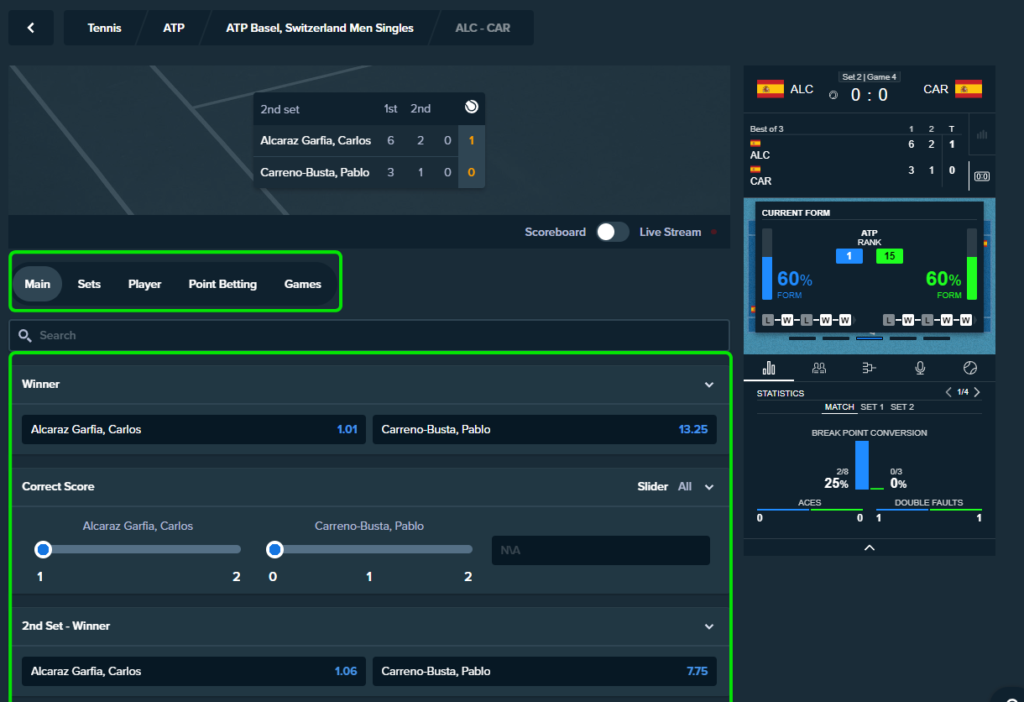The image size is (1024, 702).
Task: Switch Correct Score view to Slider
Action: pos(652,487)
